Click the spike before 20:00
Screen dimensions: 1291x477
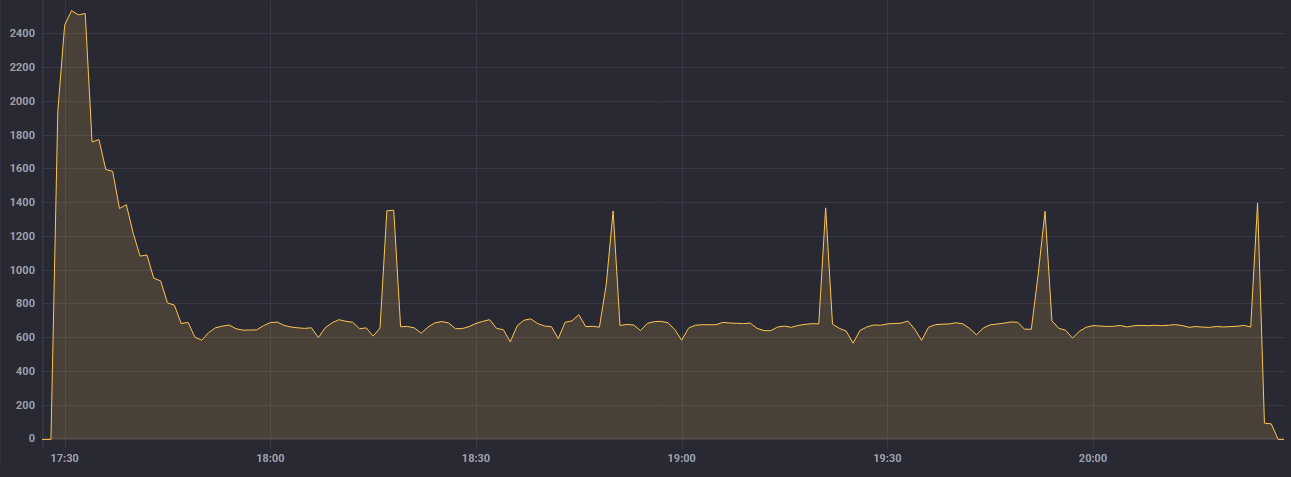pyautogui.click(x=1045, y=212)
